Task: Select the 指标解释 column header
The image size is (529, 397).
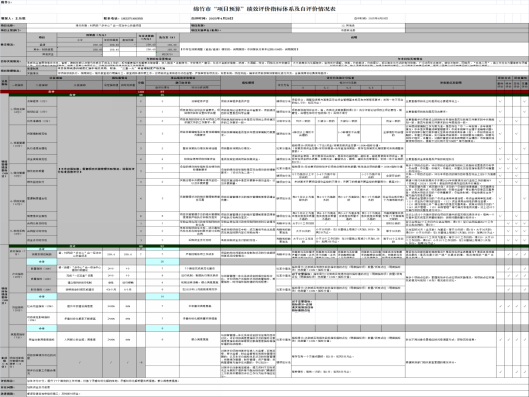Action: (248, 83)
